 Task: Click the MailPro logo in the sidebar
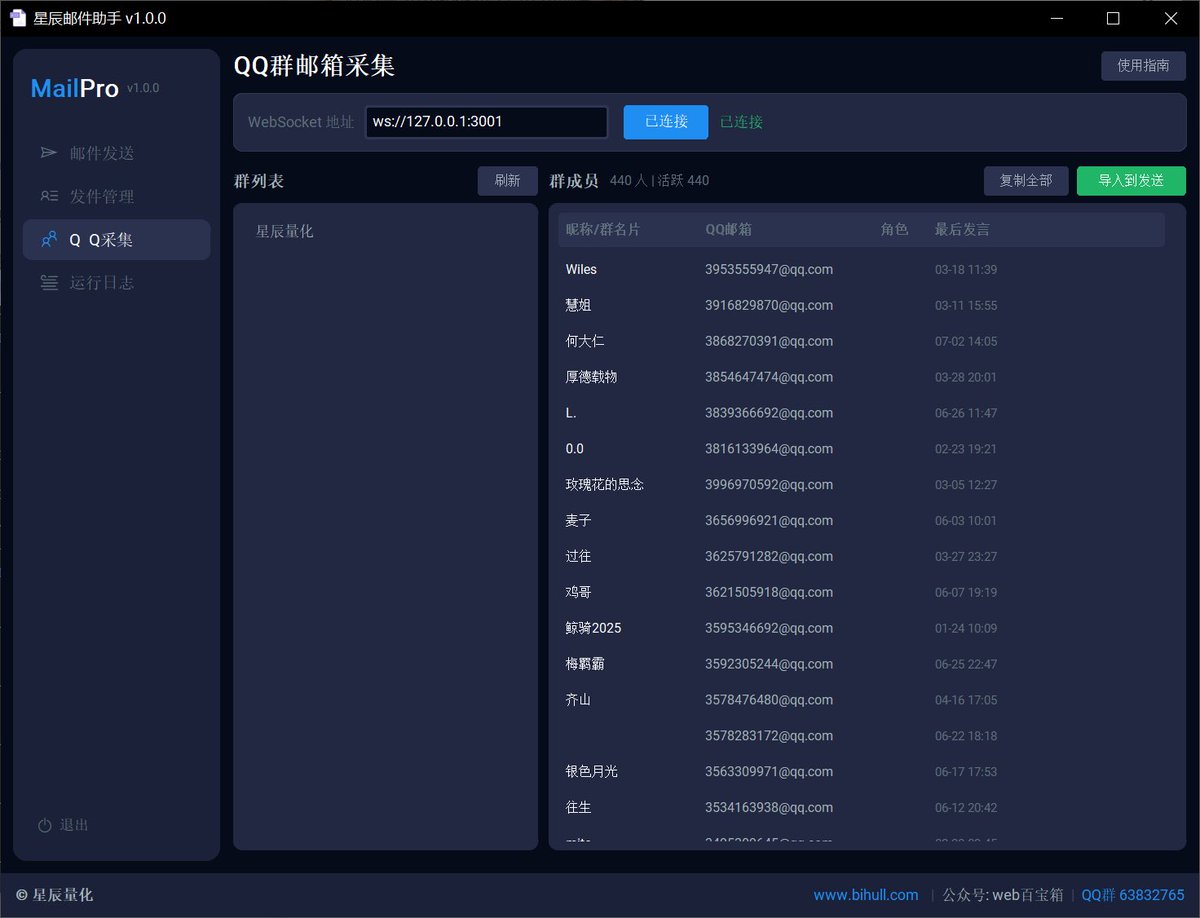tap(75, 88)
